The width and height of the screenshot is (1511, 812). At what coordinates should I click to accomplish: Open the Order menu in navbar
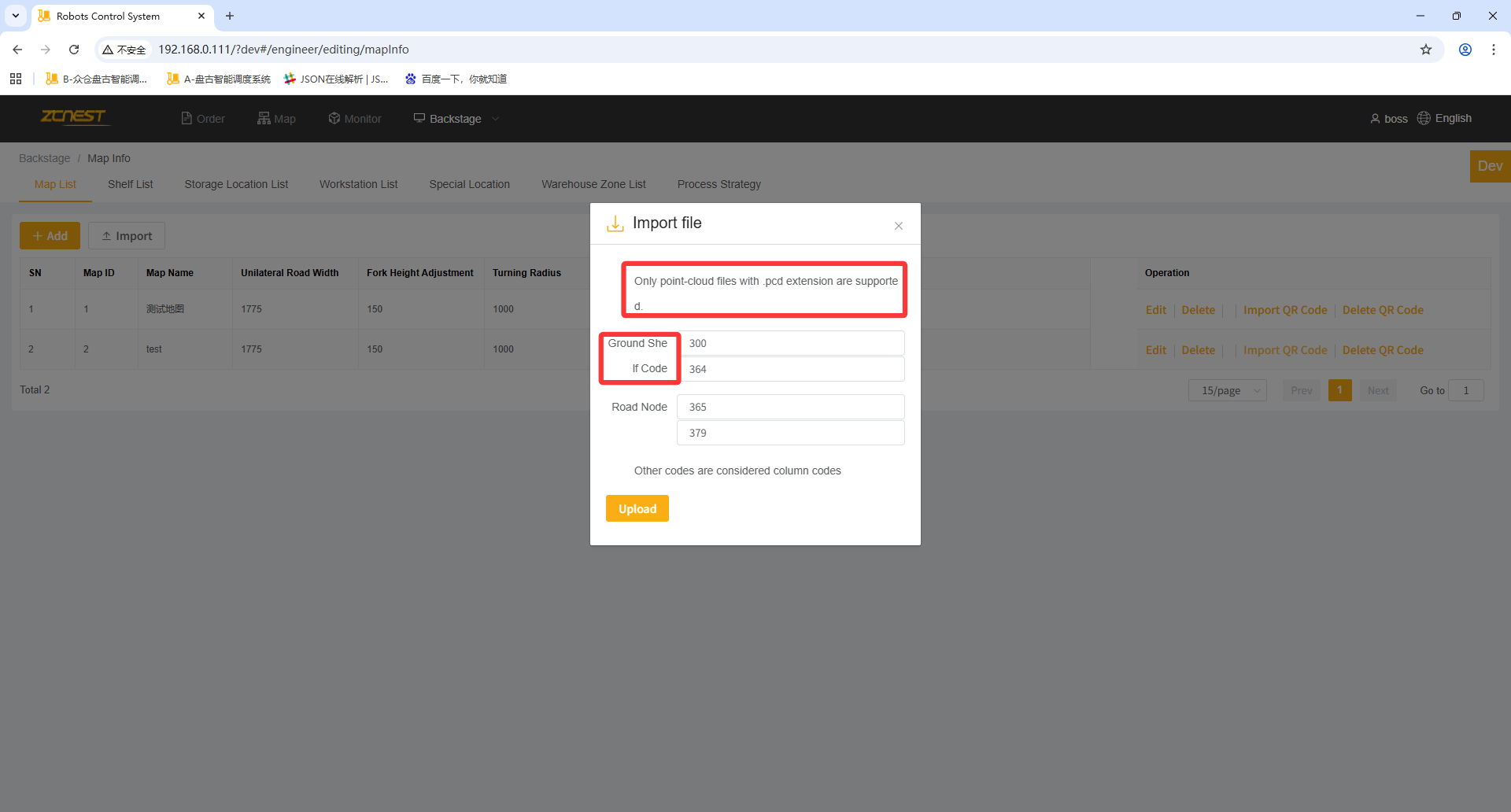[203, 119]
